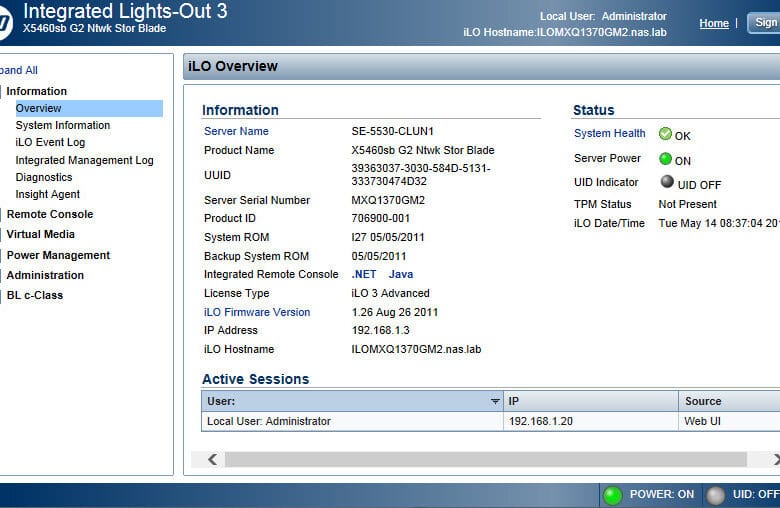Image resolution: width=780 pixels, height=508 pixels.
Task: Click the green Server Power ON indicator
Action: tap(665, 159)
